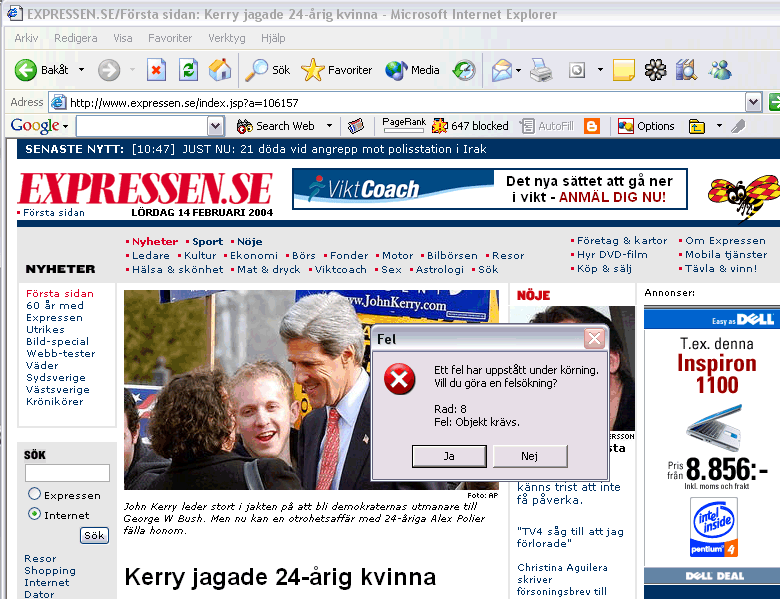Screen dimensions: 780x599
Task: Click the AutoFill toolbar button
Action: click(547, 126)
